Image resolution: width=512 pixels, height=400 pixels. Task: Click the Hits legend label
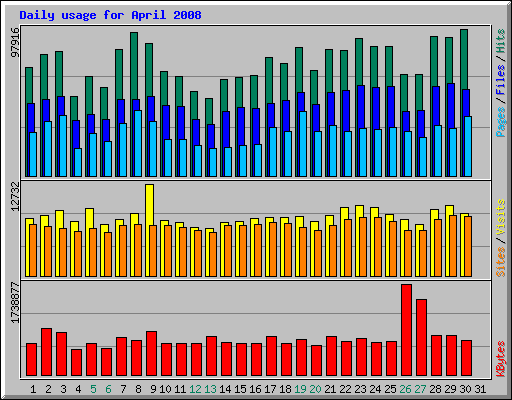point(501,41)
